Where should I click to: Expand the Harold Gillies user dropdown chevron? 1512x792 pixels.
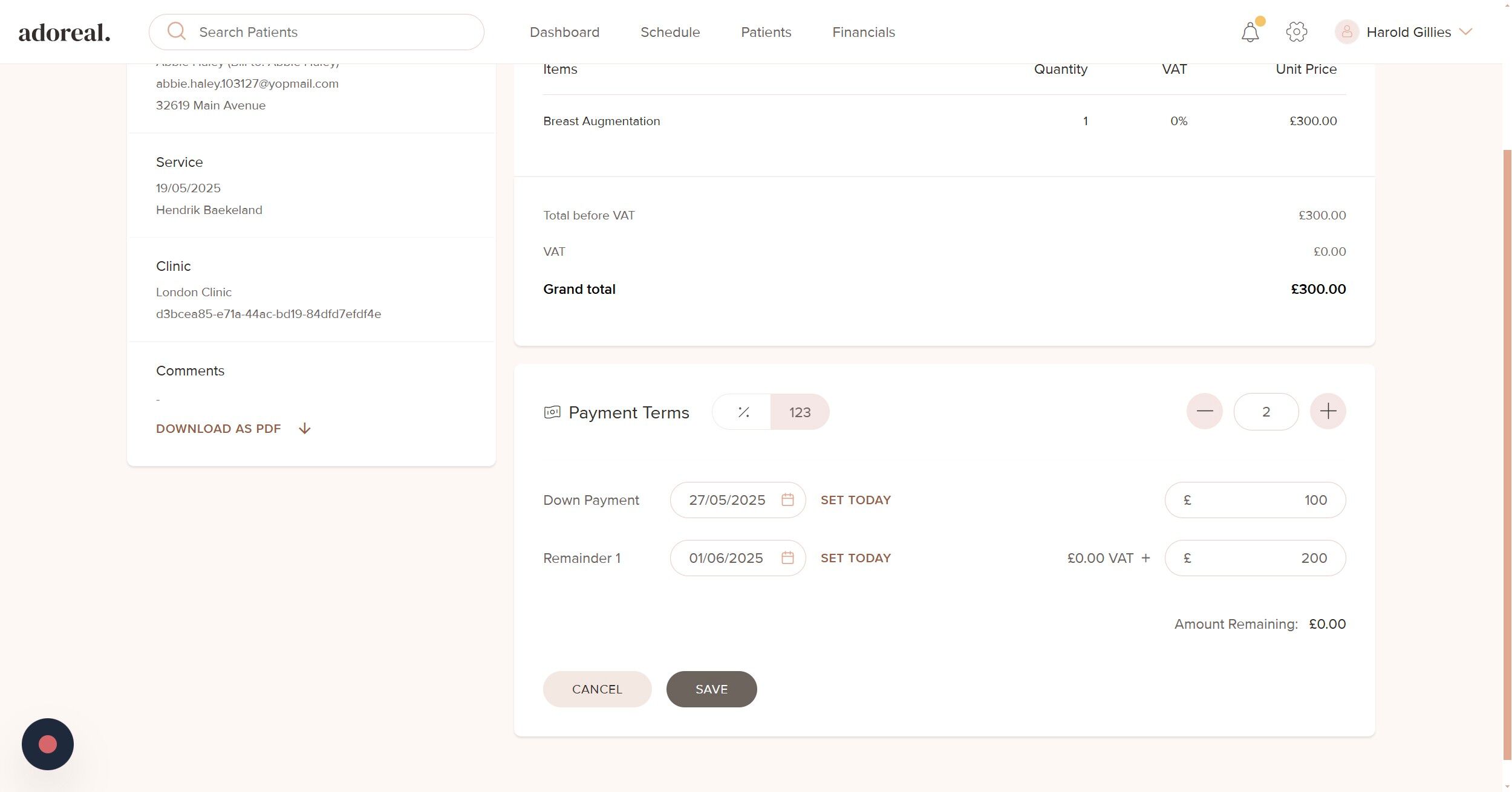[1465, 31]
